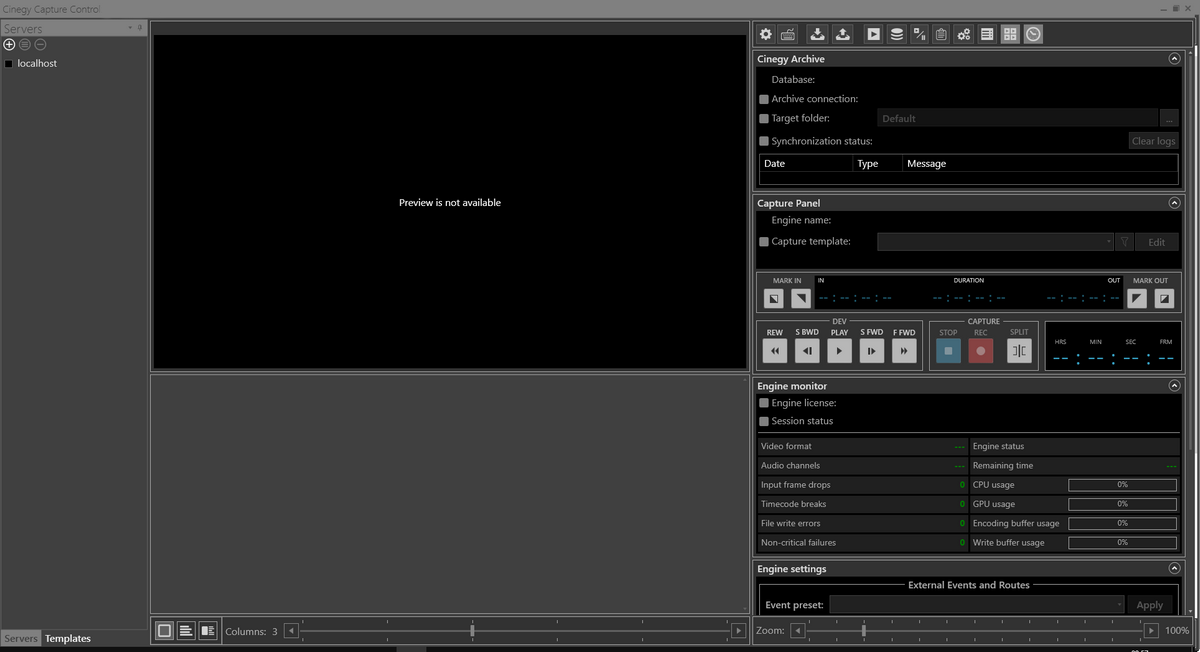Collapse the Engine settings section
Image resolution: width=1200 pixels, height=652 pixels.
[x=1174, y=568]
